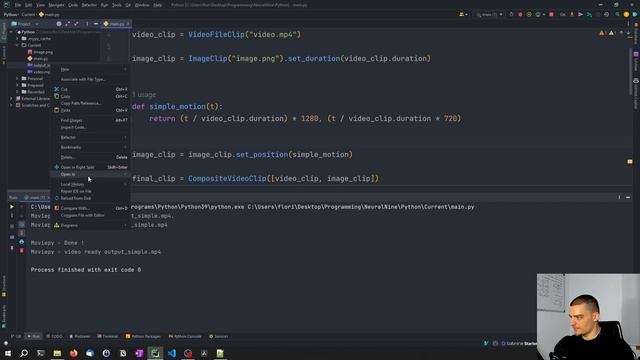Image resolution: width=640 pixels, height=360 pixels.
Task: Click the Git push arrow icon
Action: point(580,14)
